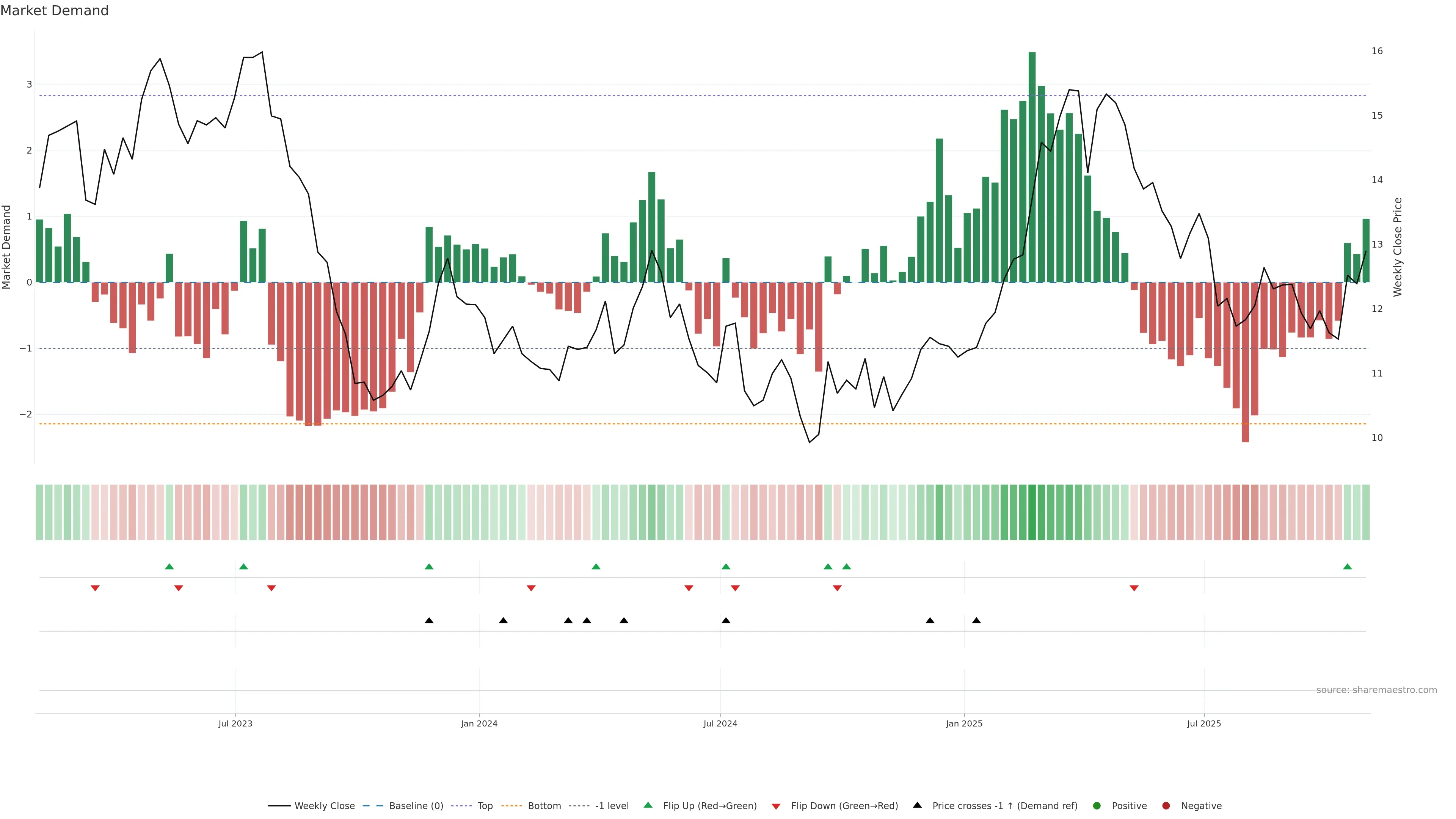Click the green Positive legend dot

(x=1097, y=805)
